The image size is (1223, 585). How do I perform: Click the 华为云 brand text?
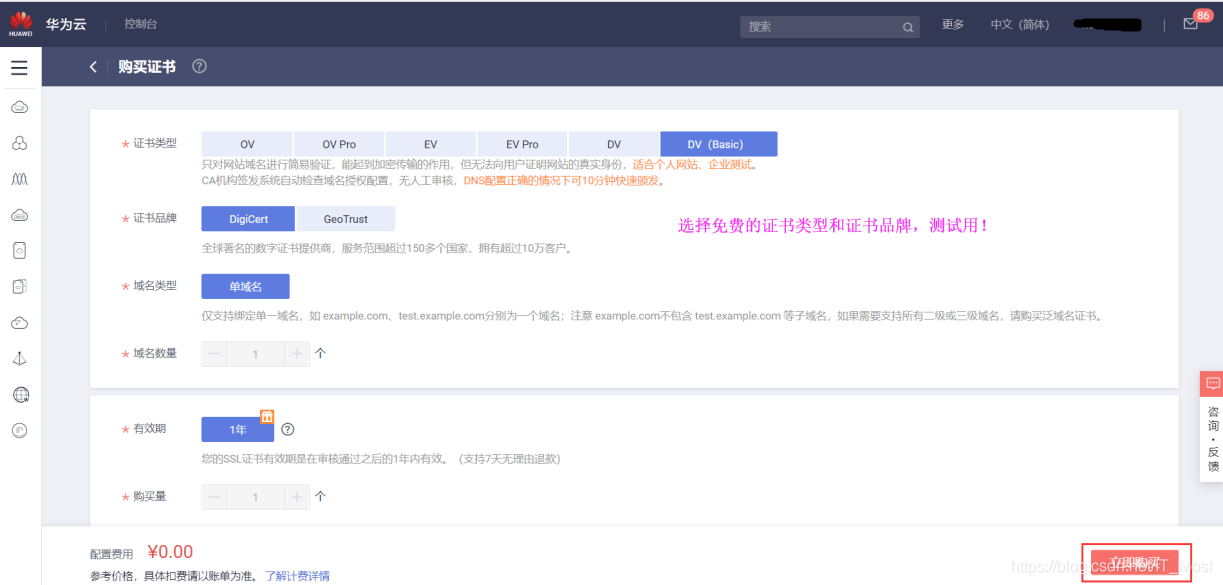coord(66,24)
